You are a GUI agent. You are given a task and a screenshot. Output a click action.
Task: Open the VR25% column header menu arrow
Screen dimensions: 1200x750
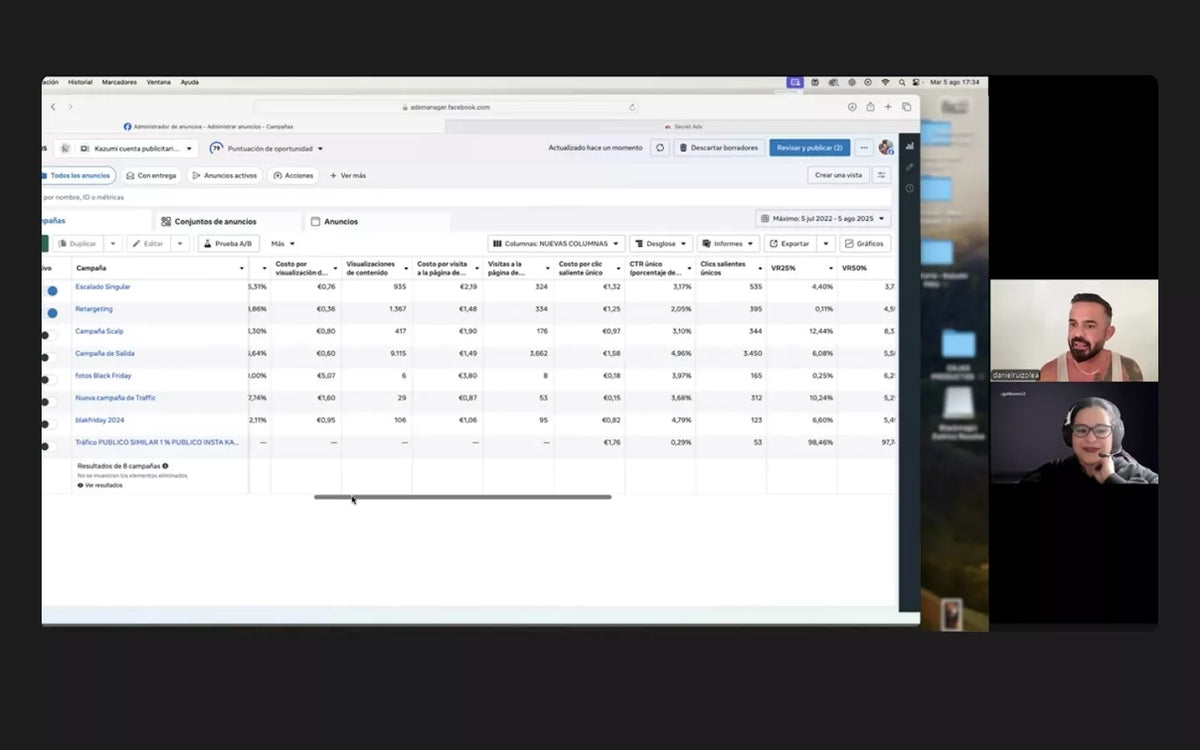[830, 268]
